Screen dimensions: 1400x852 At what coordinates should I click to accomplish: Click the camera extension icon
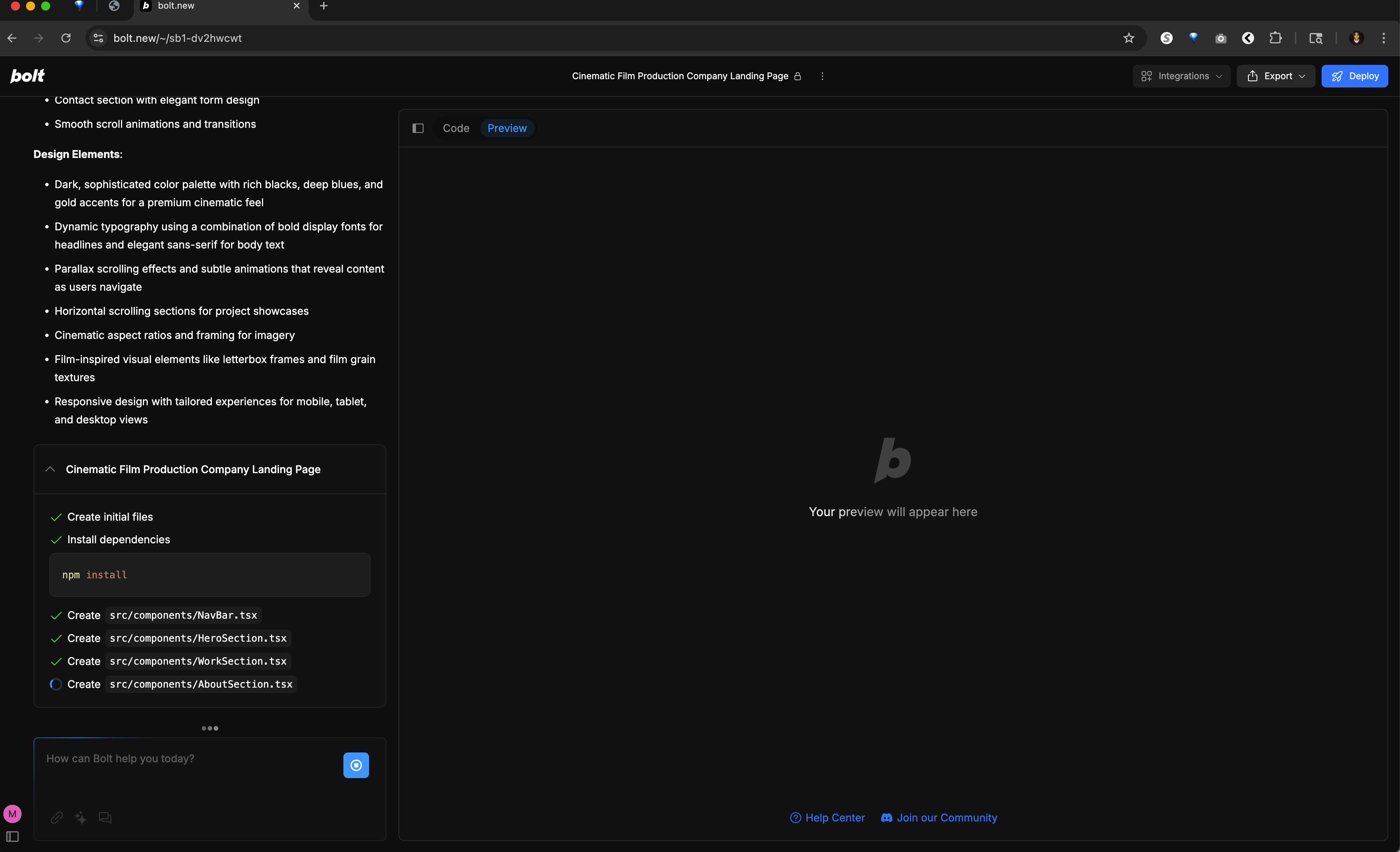(x=1221, y=38)
